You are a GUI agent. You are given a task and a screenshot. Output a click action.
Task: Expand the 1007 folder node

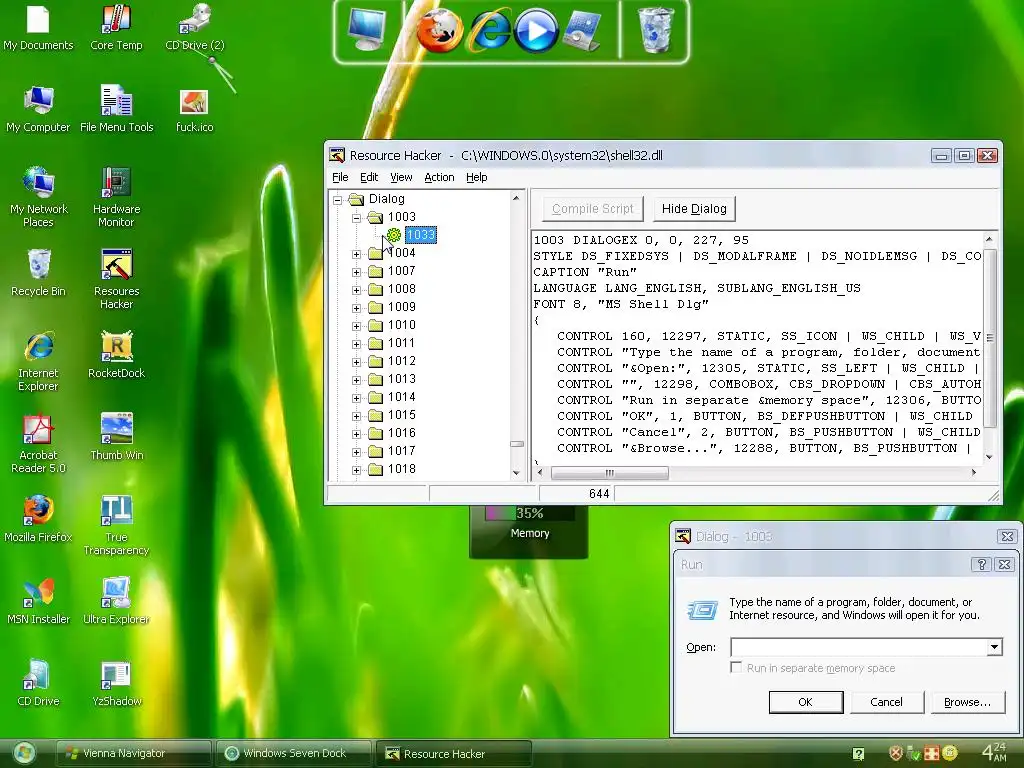pyautogui.click(x=357, y=272)
